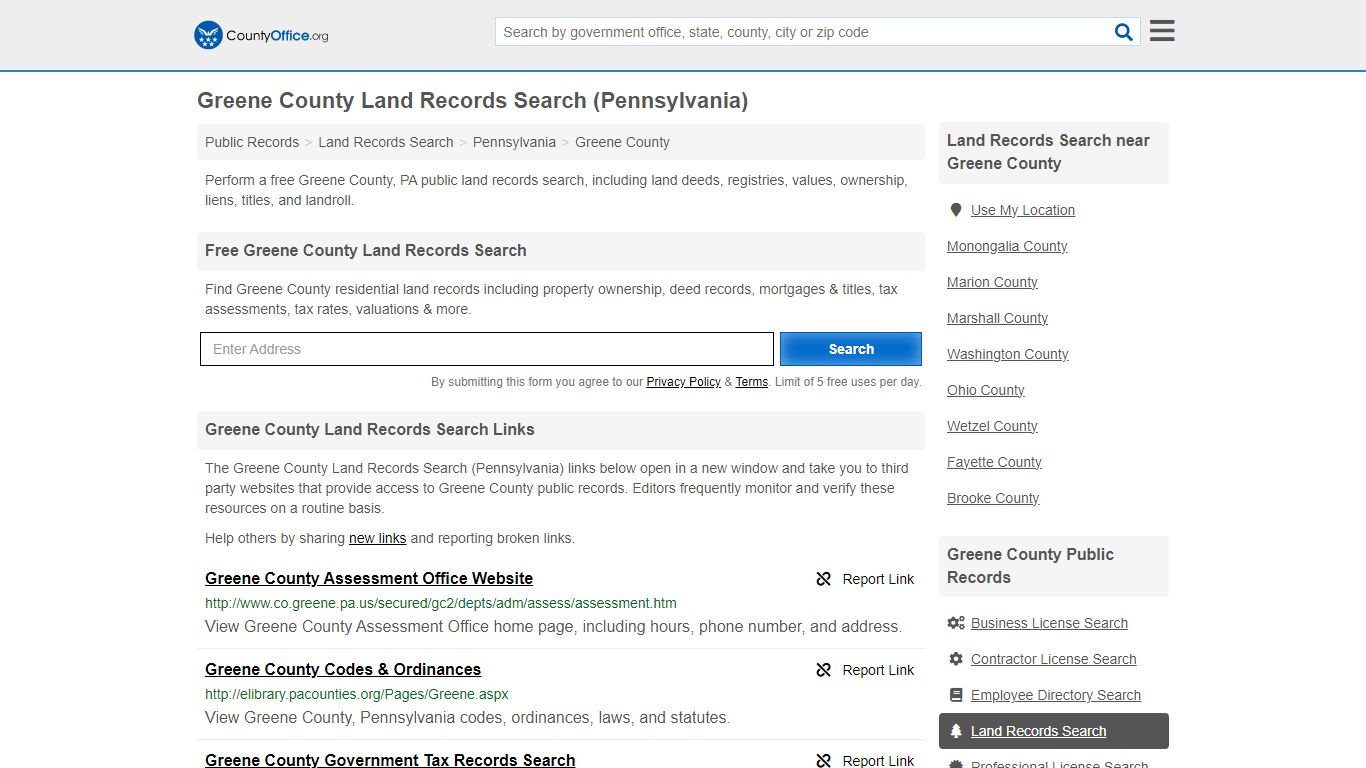Image resolution: width=1366 pixels, height=768 pixels.
Task: Go to Public Records breadcrumb
Action: [252, 142]
